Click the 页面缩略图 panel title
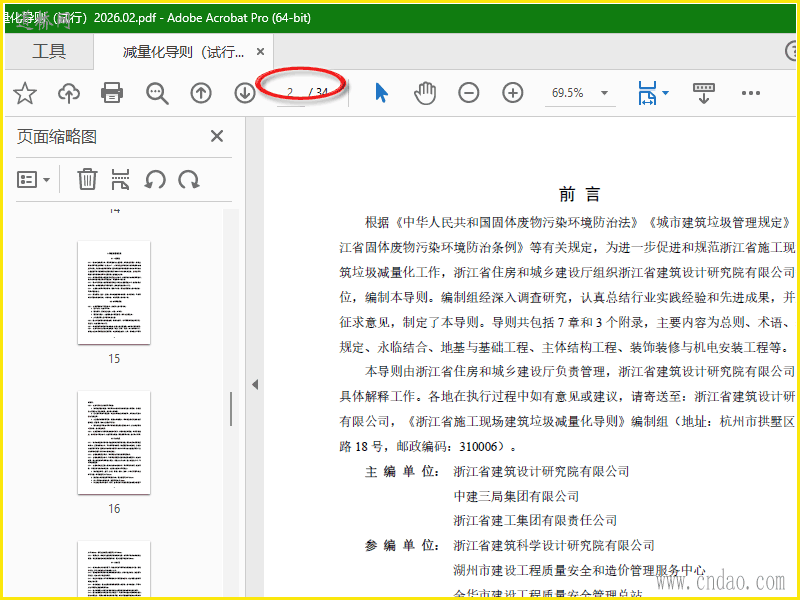 (57, 136)
